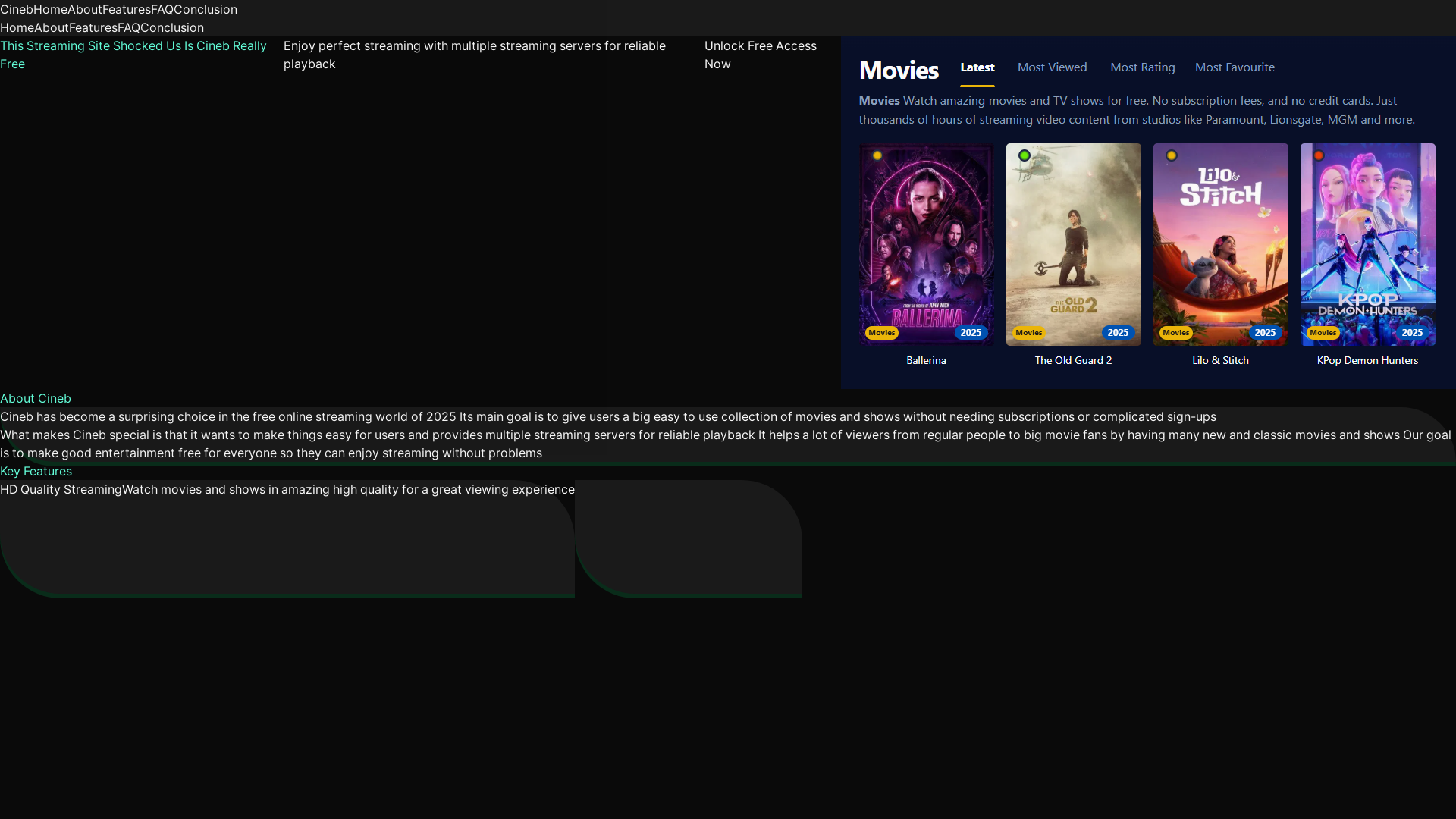
Task: Open Conclusion in top navigation row
Action: click(206, 9)
